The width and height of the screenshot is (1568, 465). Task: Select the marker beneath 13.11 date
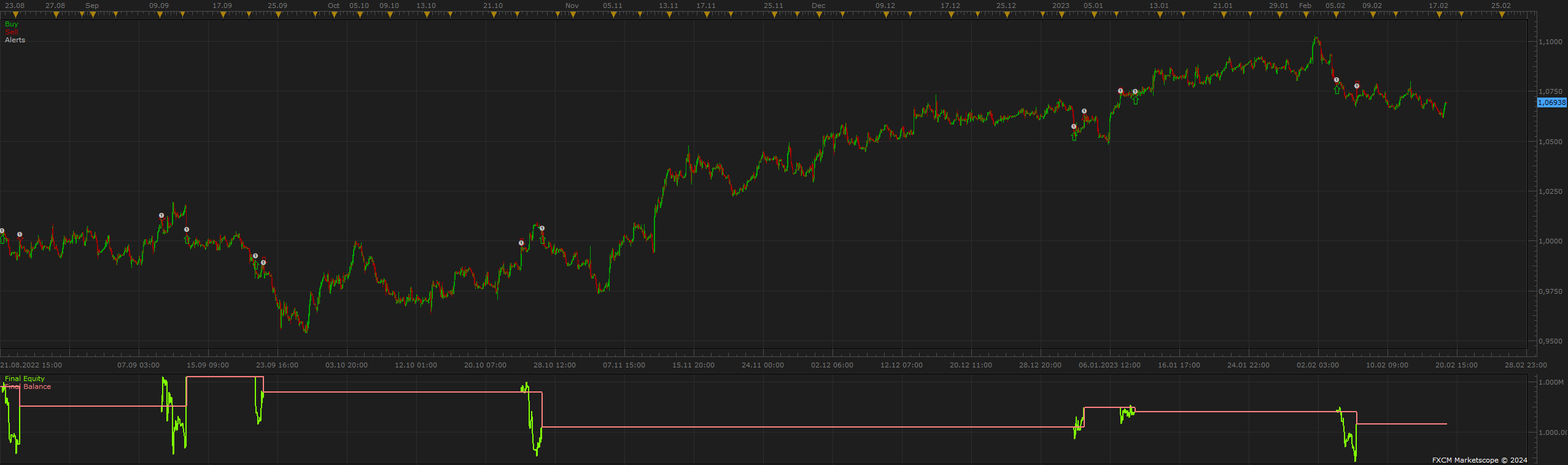click(x=669, y=15)
